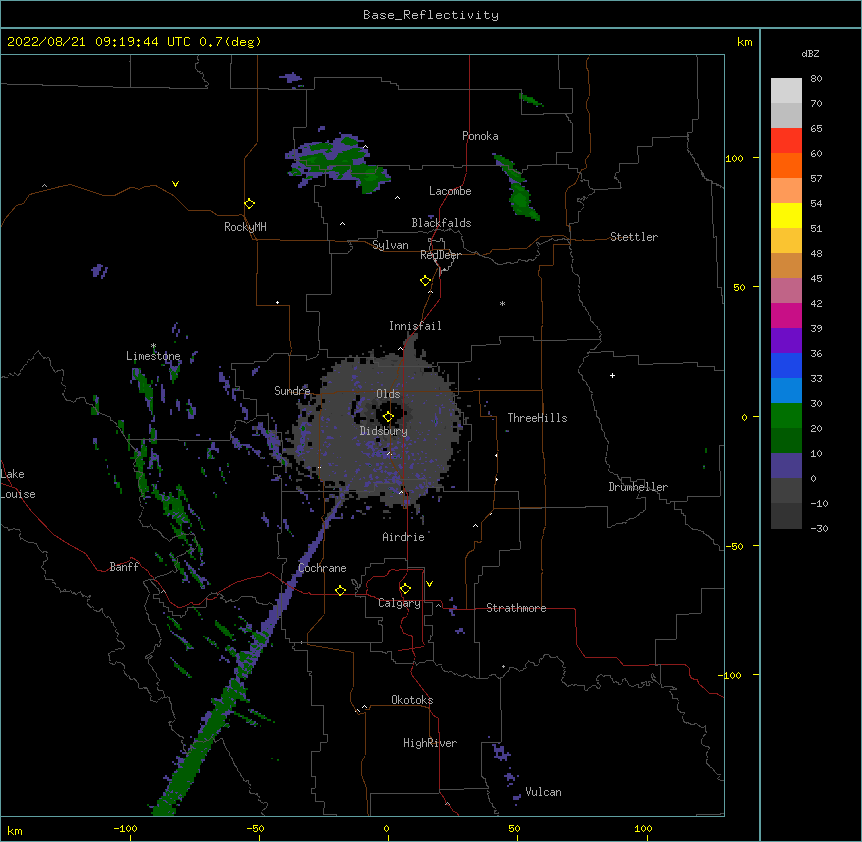The width and height of the screenshot is (862, 842).
Task: Click the Limestone label
Action: pos(153,356)
